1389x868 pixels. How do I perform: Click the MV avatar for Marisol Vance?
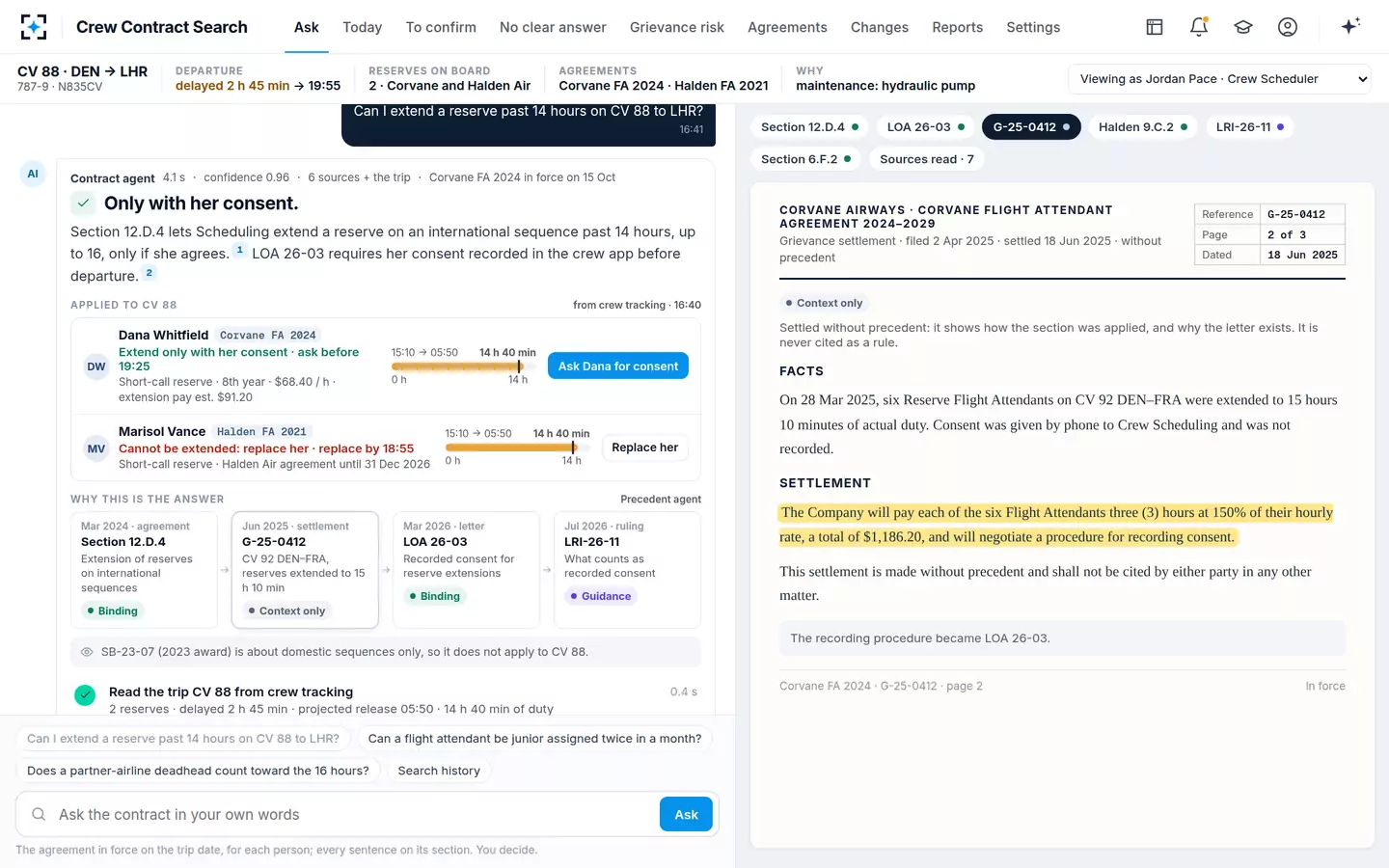pyautogui.click(x=96, y=448)
